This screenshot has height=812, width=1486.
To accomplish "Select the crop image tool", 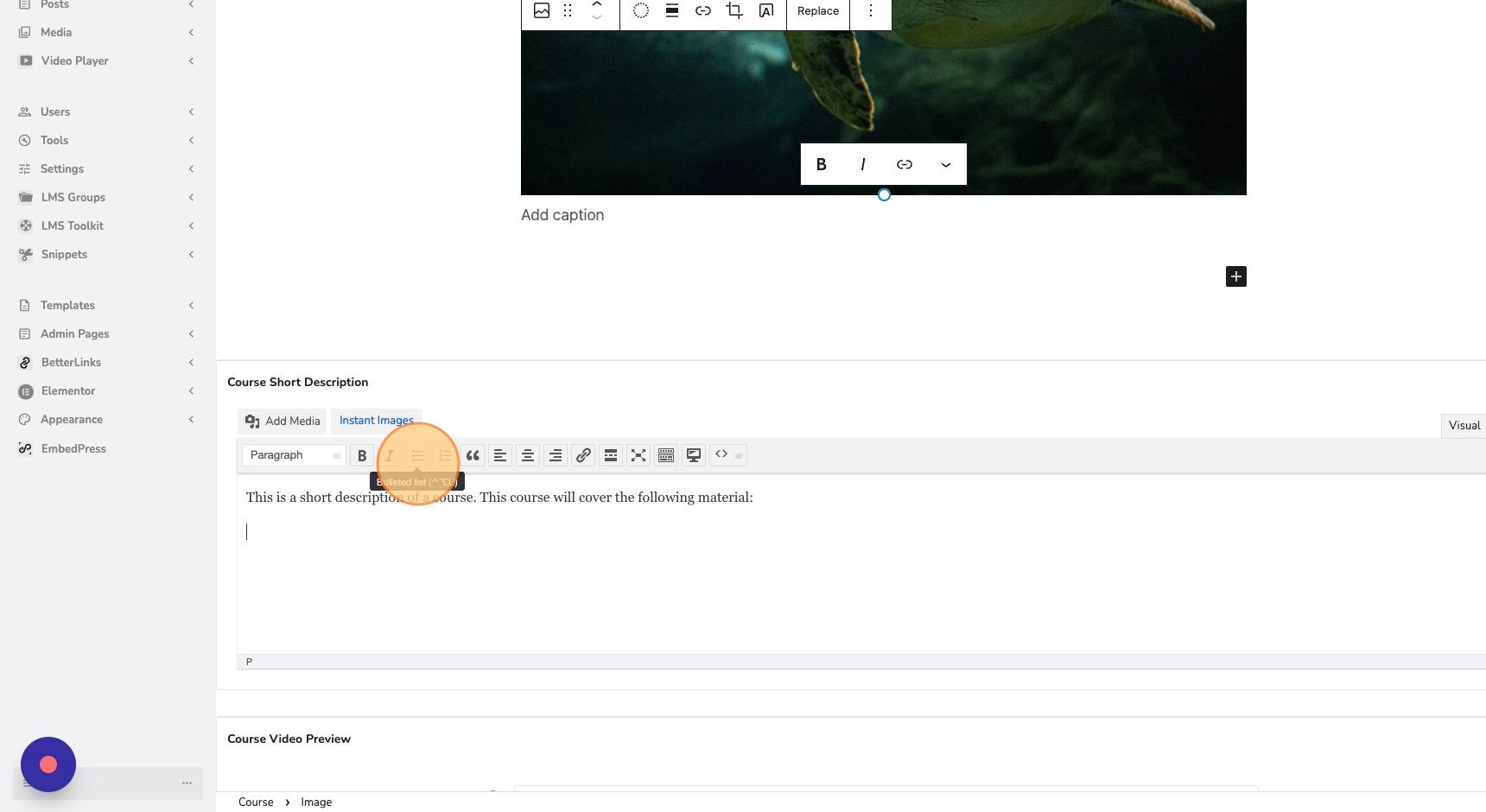I will pyautogui.click(x=734, y=10).
